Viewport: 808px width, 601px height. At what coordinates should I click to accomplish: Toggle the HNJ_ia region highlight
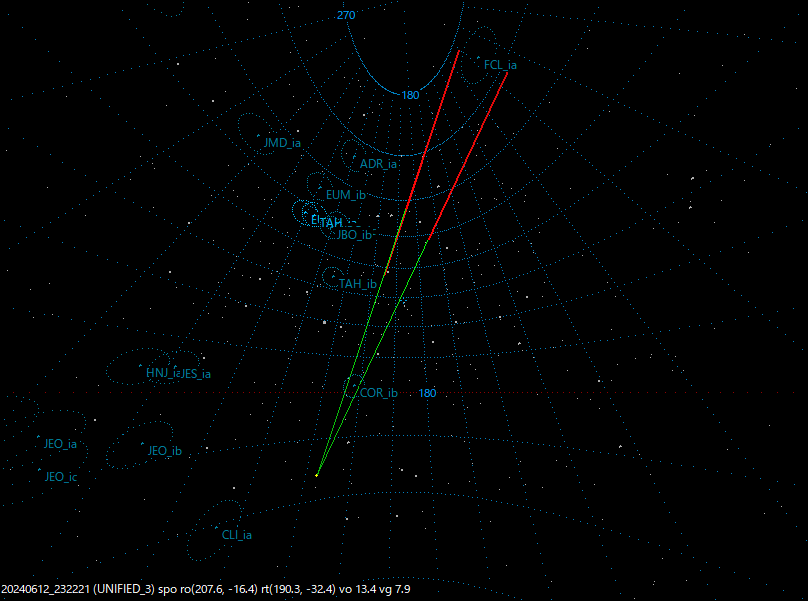142,368
